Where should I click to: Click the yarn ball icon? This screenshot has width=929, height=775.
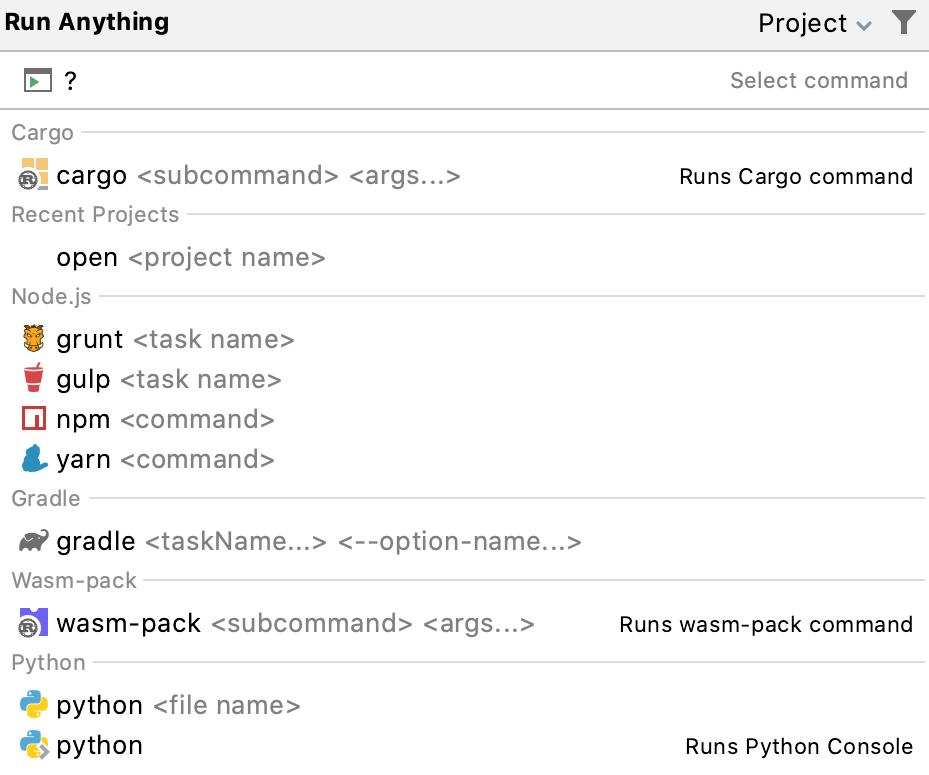[35, 459]
